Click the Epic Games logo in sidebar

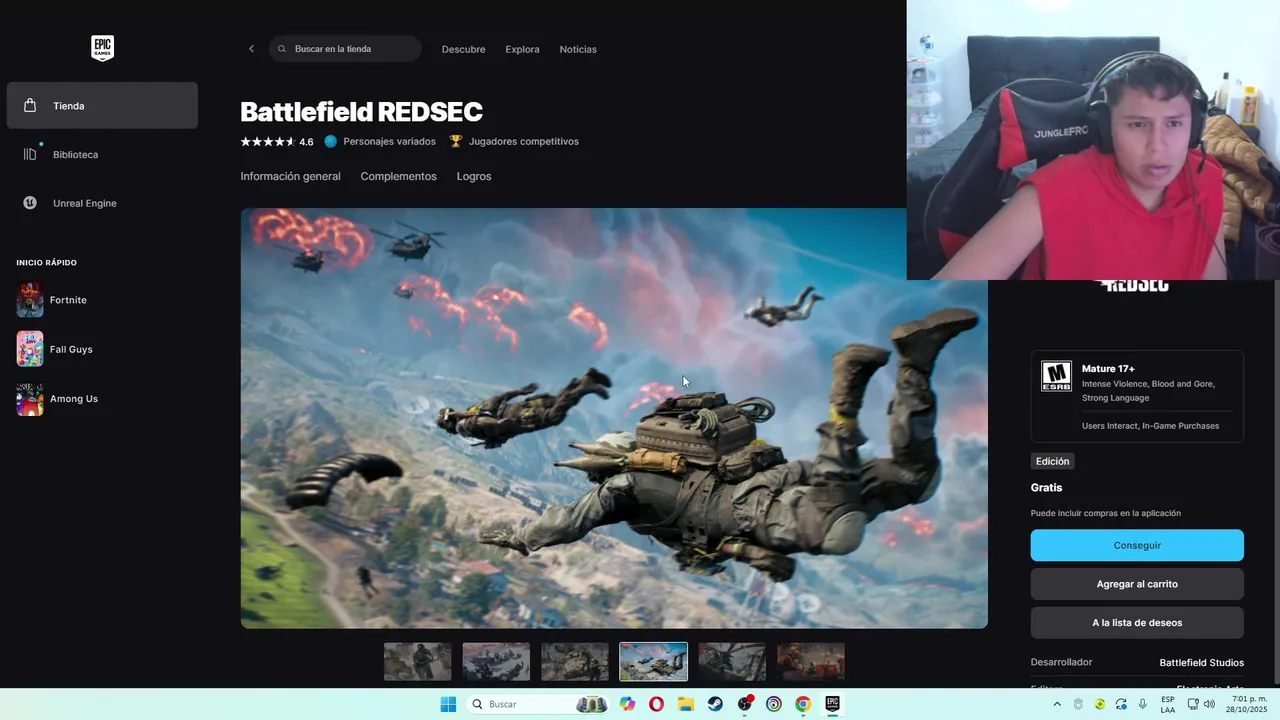[102, 48]
